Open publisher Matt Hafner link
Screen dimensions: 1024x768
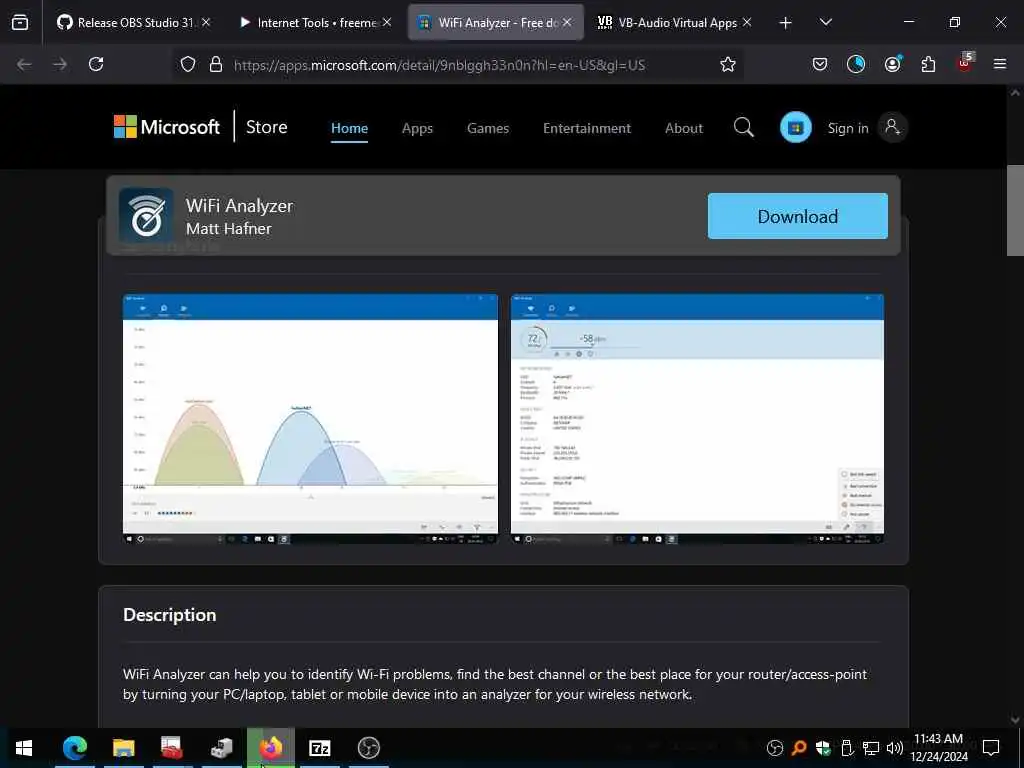coord(229,229)
